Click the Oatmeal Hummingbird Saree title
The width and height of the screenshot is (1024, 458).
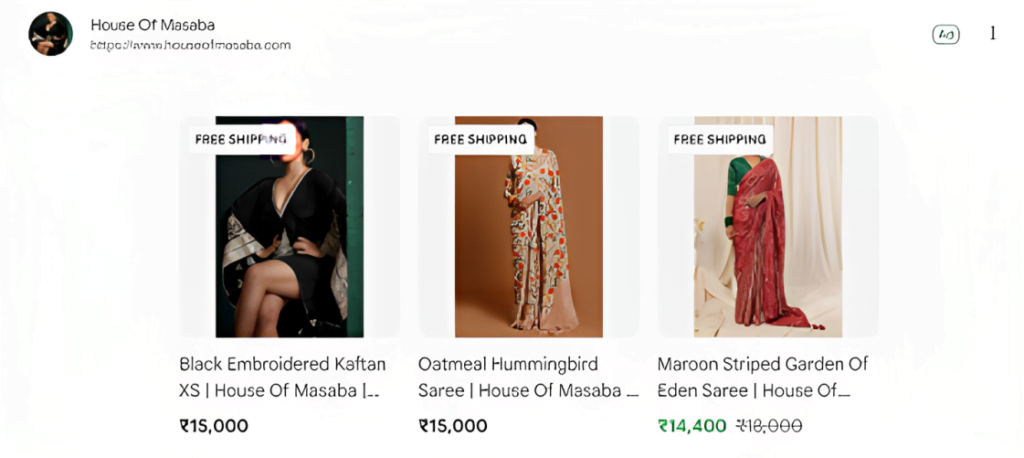click(528, 377)
